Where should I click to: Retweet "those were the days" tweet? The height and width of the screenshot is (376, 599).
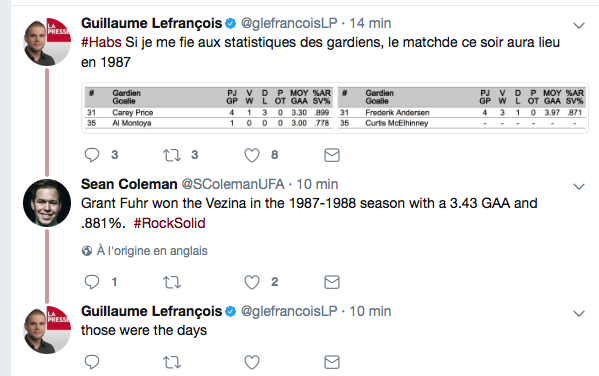pos(172,362)
